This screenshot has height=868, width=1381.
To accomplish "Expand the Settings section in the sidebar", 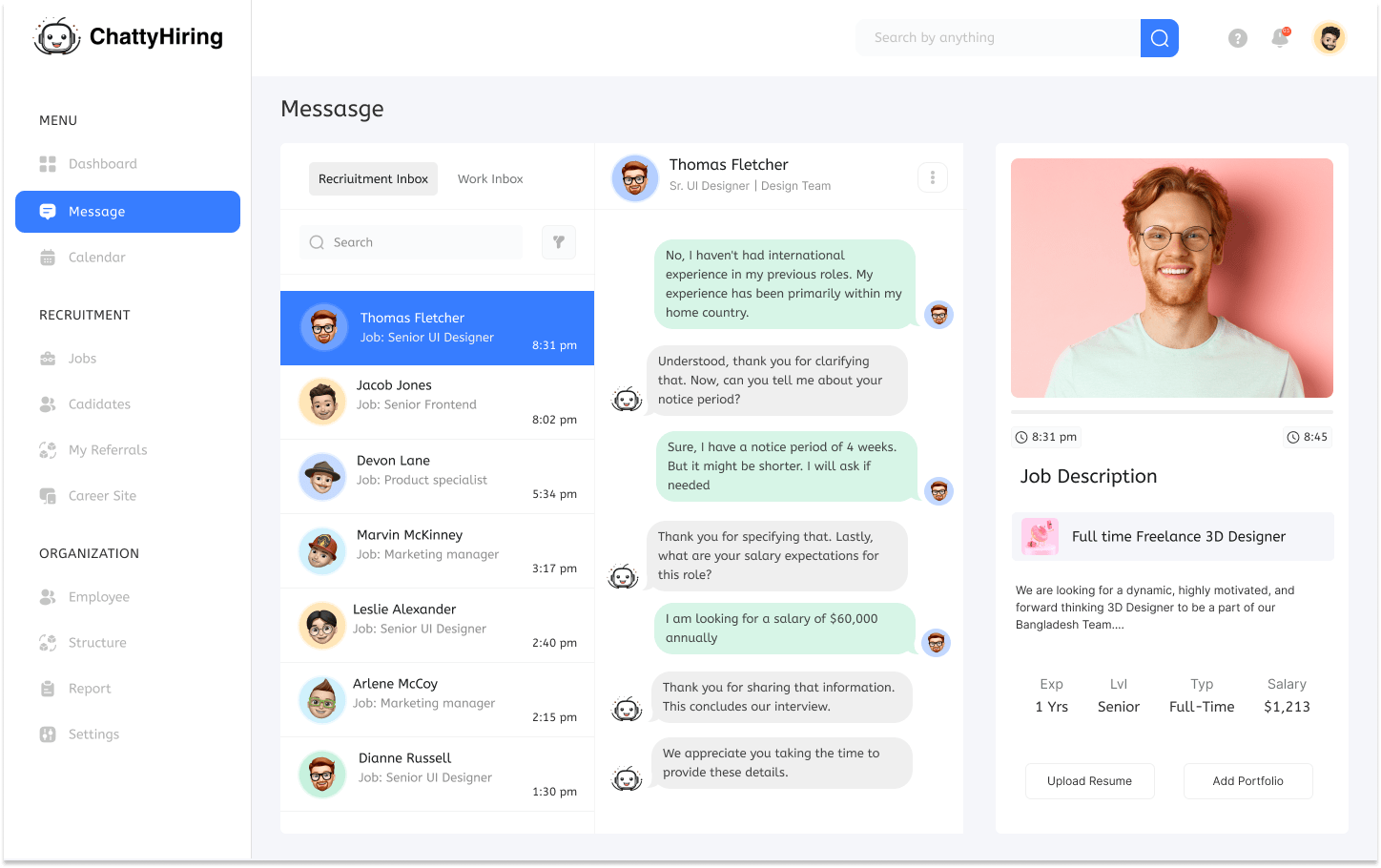I will click(93, 734).
